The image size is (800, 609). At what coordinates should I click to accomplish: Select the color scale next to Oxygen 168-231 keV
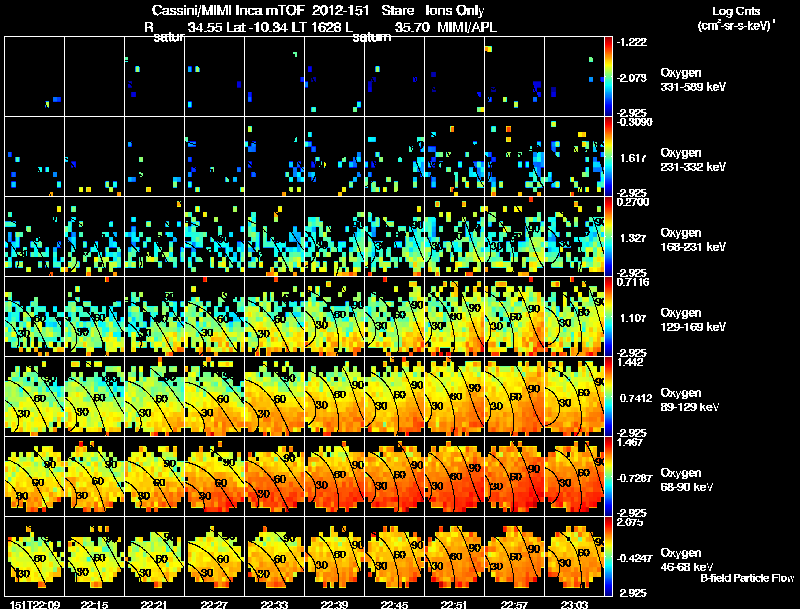pyautogui.click(x=608, y=236)
